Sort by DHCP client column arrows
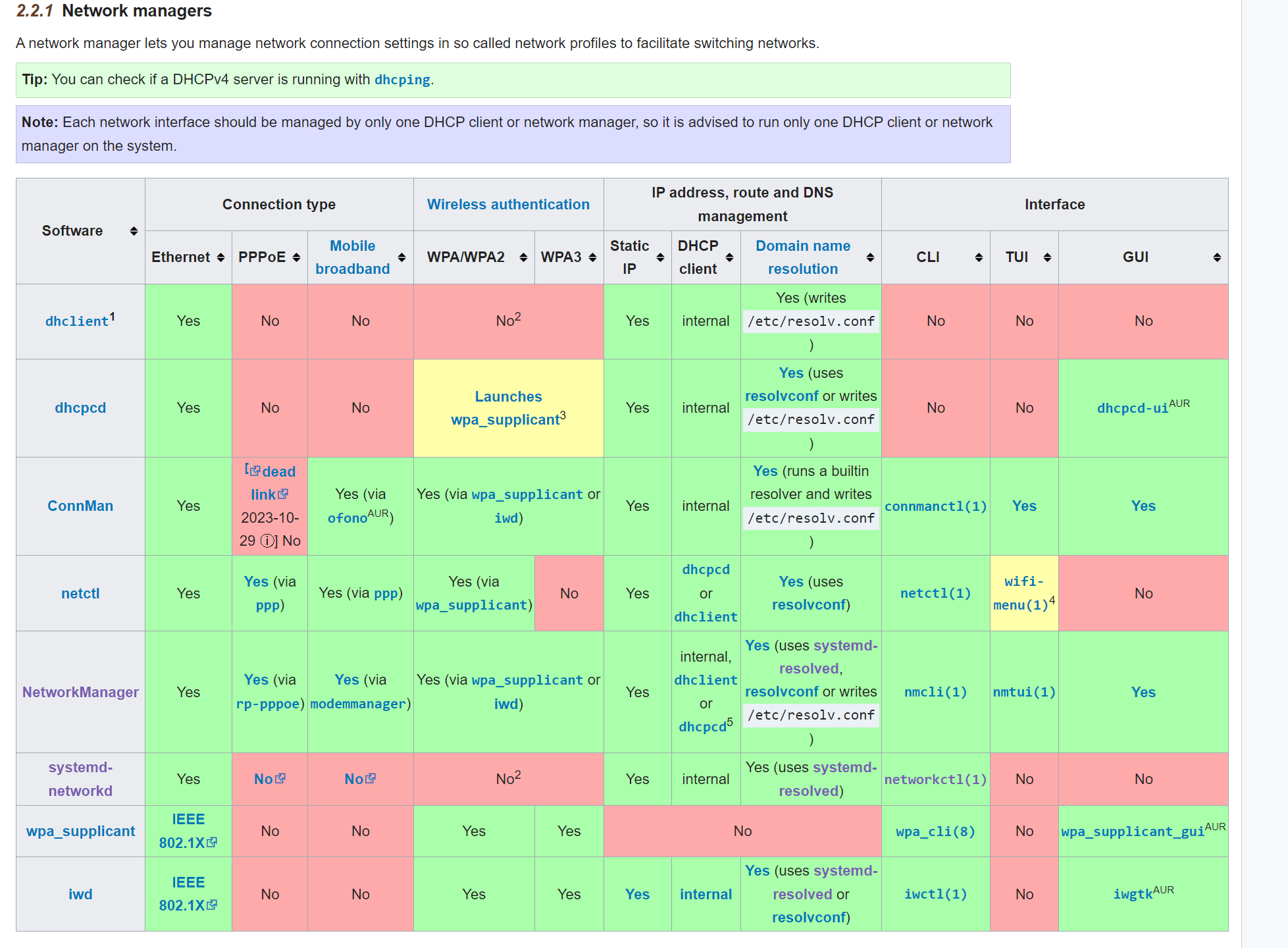 coord(729,257)
